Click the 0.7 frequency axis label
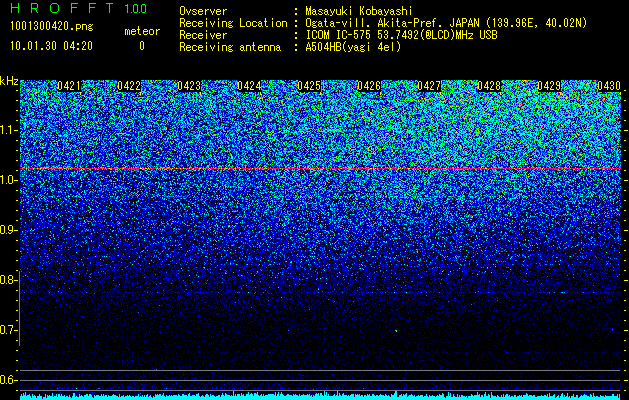The image size is (629, 400). click(7, 330)
